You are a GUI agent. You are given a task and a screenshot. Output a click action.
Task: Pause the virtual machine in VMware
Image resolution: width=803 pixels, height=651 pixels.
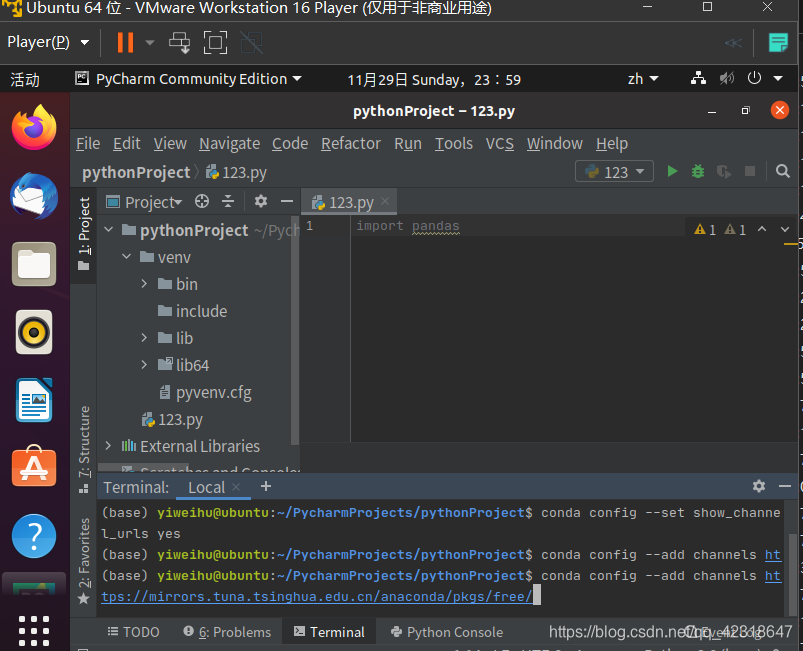pyautogui.click(x=125, y=43)
